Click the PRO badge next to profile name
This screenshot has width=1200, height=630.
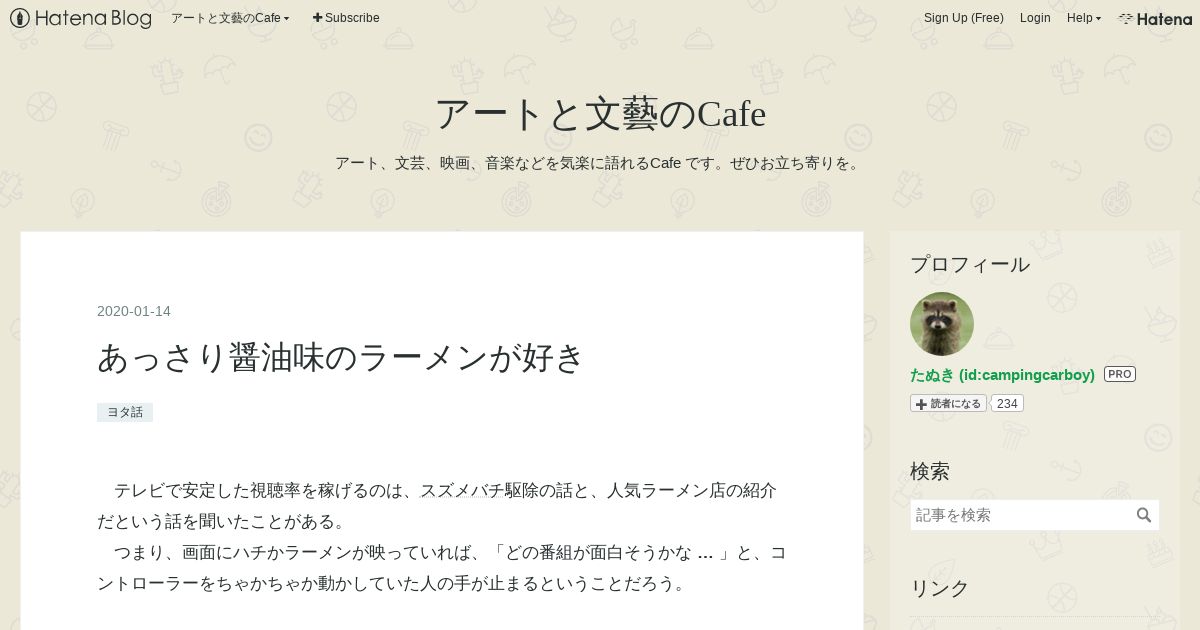[1120, 374]
